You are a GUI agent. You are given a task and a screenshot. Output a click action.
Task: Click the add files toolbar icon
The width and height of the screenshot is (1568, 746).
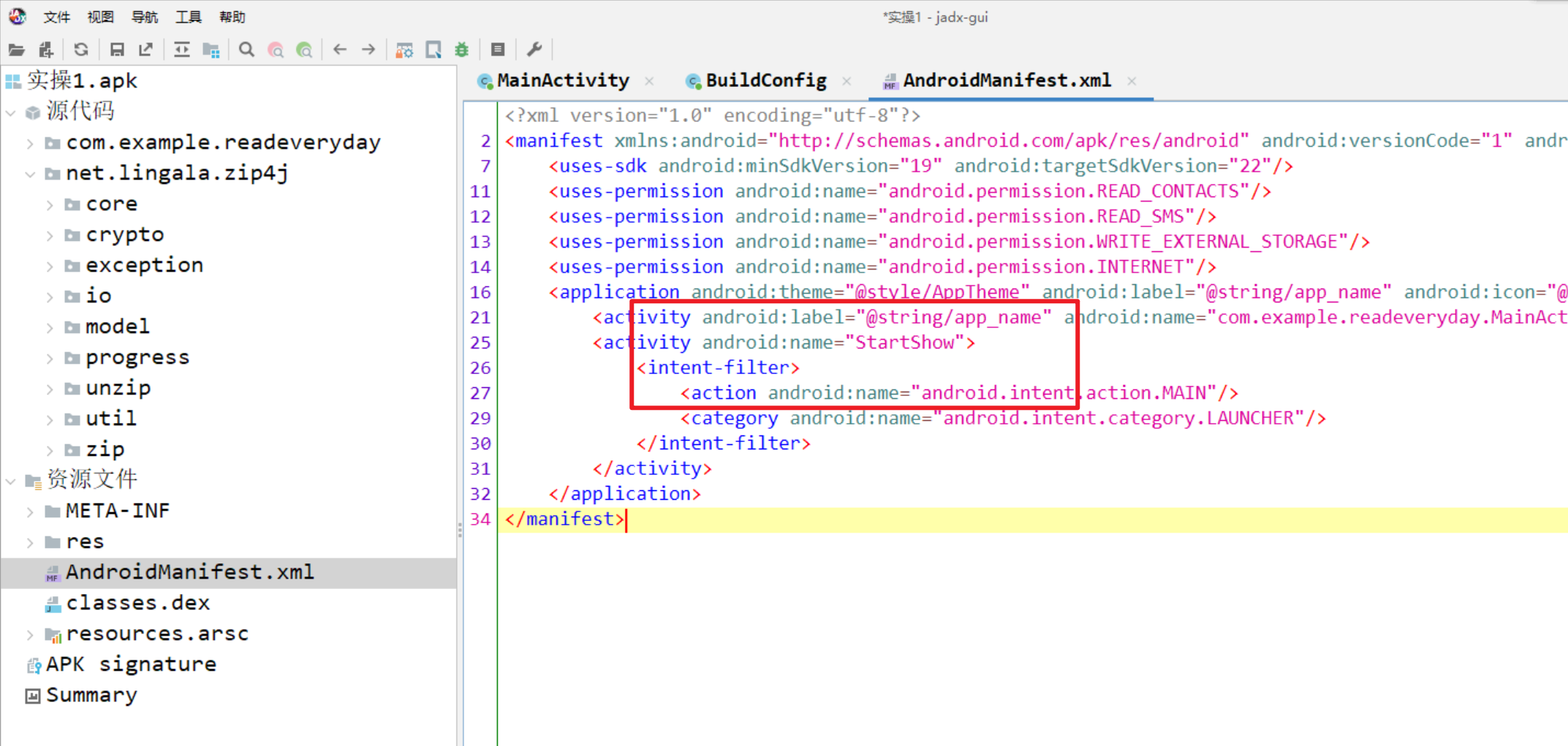(x=46, y=50)
